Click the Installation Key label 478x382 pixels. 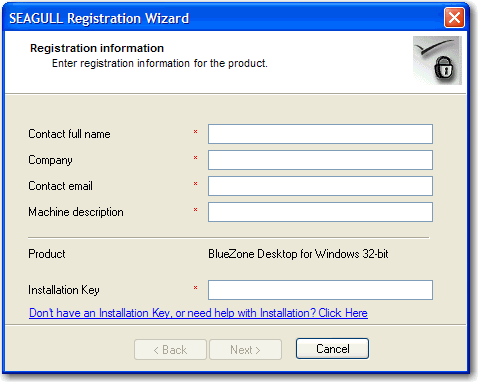[x=64, y=290]
